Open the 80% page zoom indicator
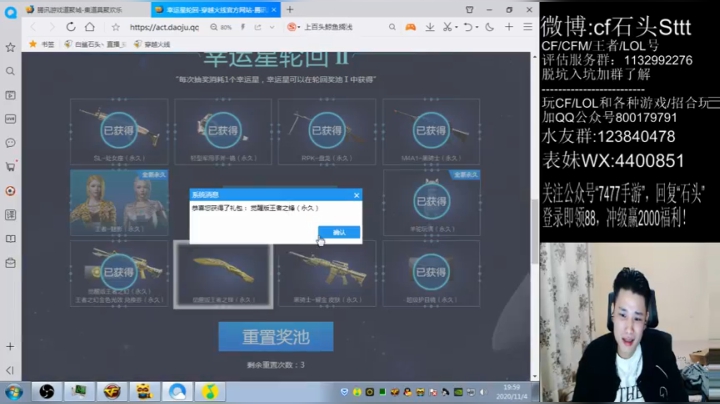The width and height of the screenshot is (720, 404). 221,27
